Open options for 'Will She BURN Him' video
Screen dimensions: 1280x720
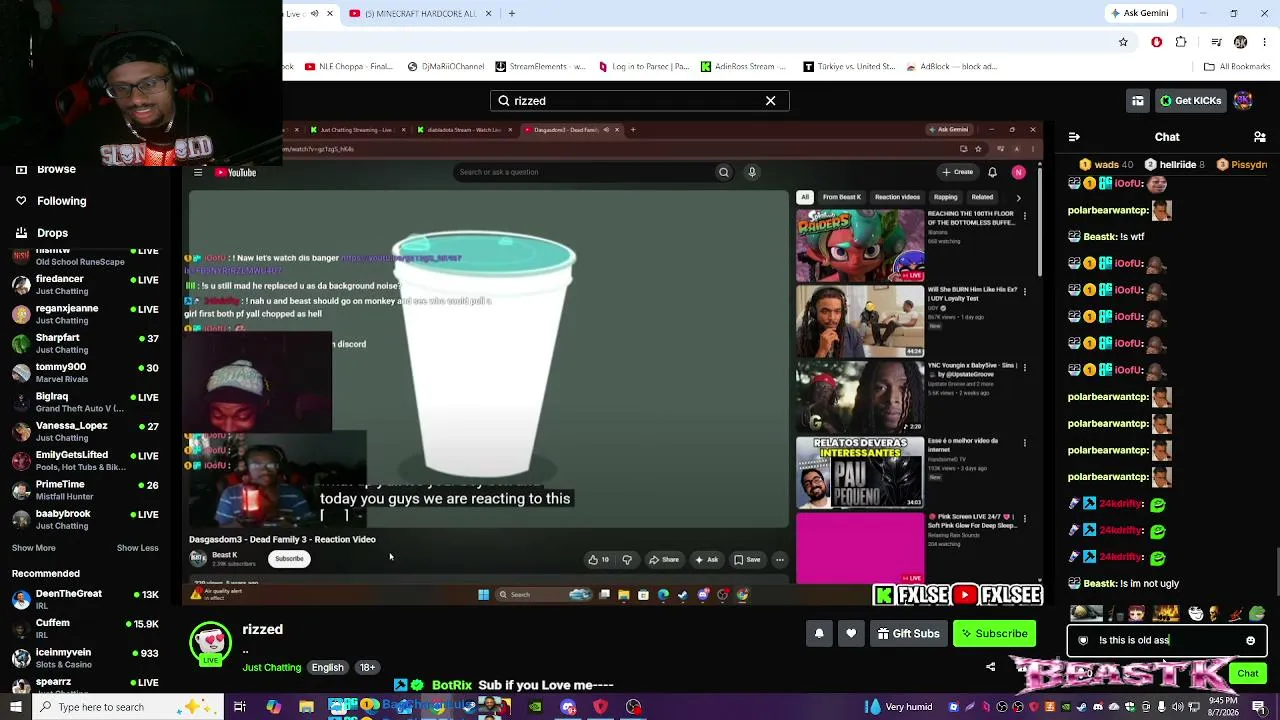(x=1025, y=292)
